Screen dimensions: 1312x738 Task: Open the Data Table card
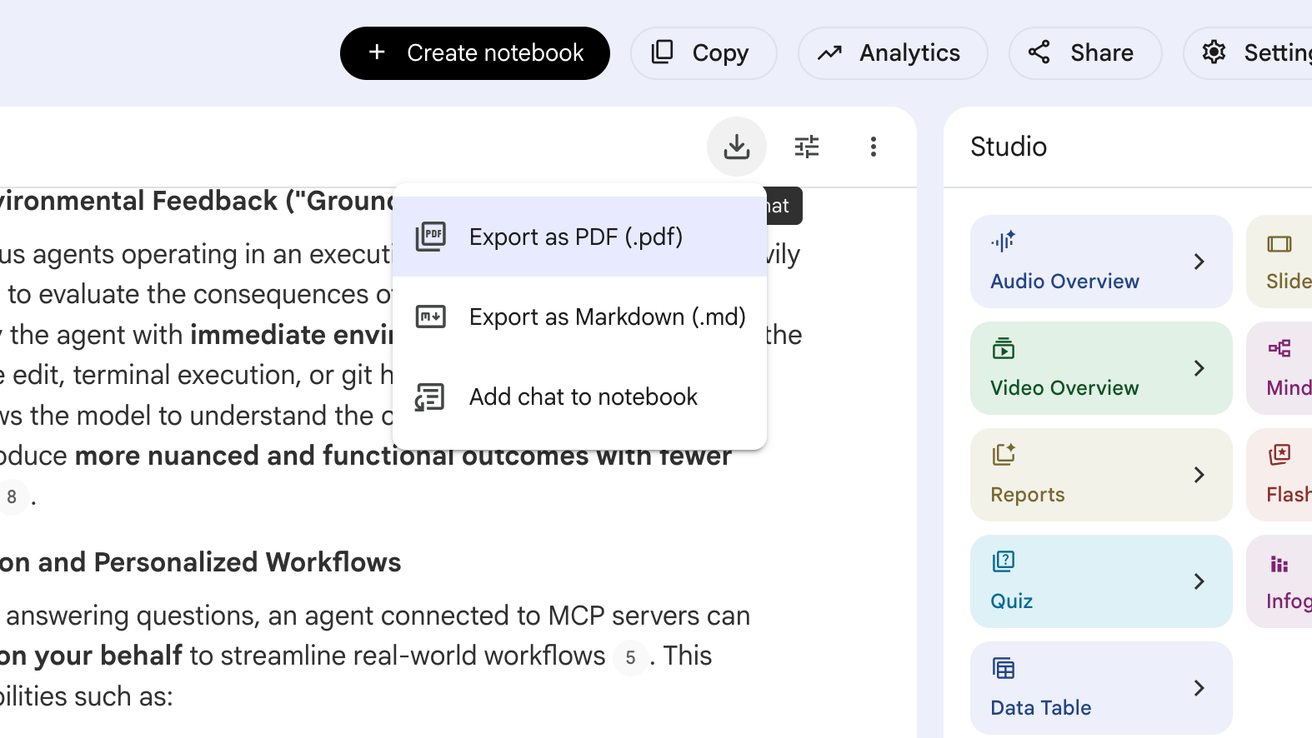1101,688
